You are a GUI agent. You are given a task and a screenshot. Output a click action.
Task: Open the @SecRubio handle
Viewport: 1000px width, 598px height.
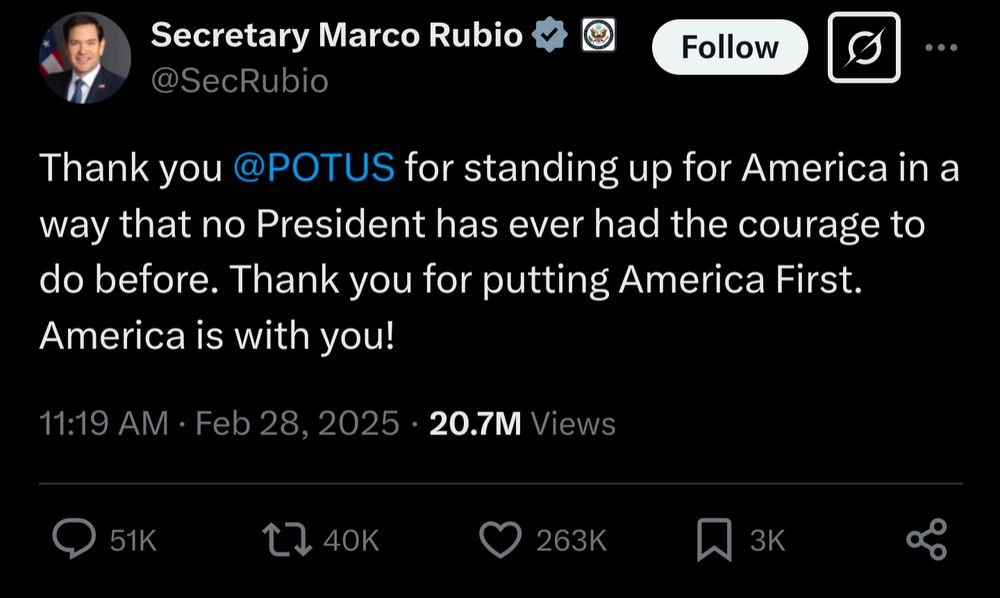coord(240,81)
